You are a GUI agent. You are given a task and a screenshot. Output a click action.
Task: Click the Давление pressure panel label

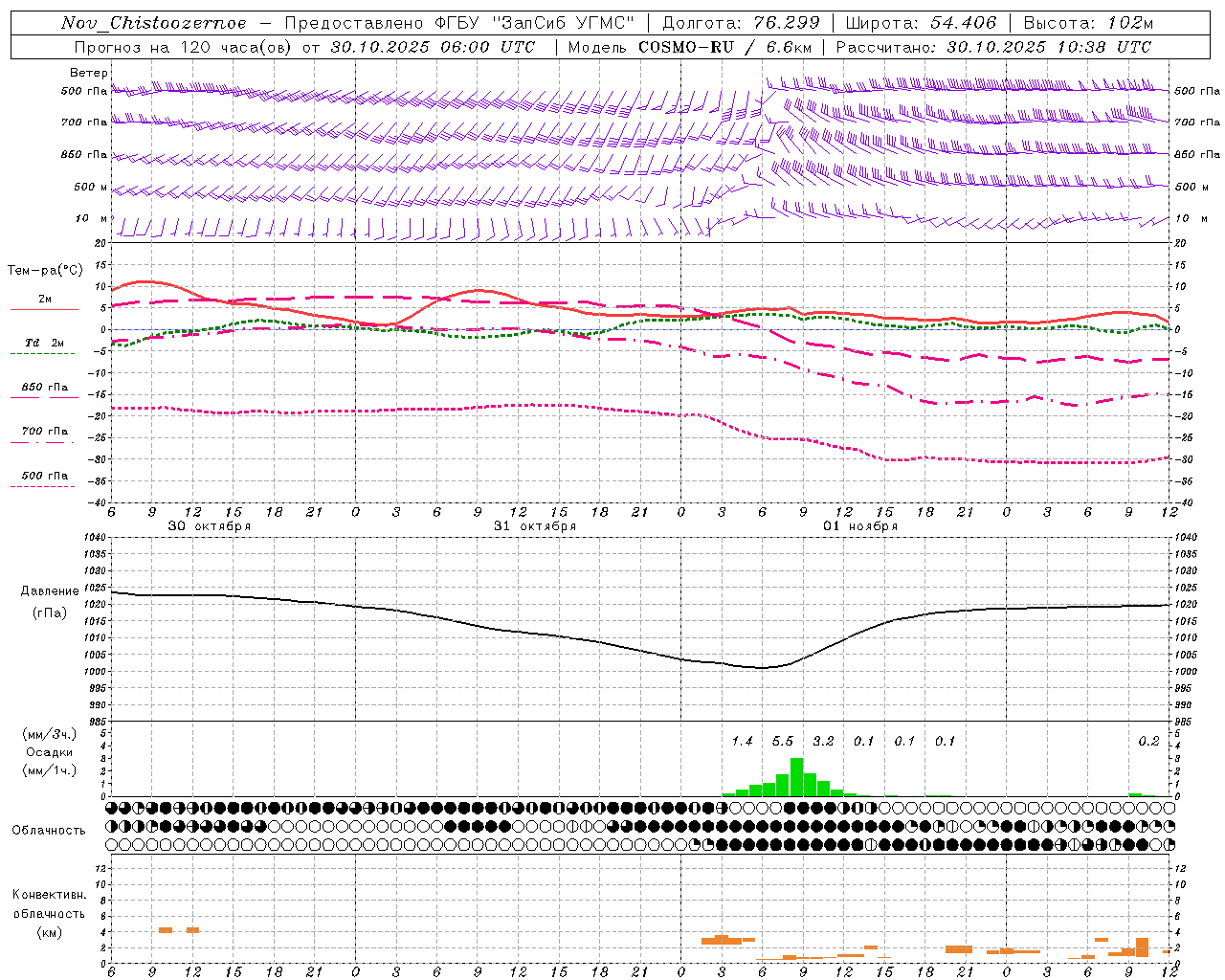[x=52, y=591]
